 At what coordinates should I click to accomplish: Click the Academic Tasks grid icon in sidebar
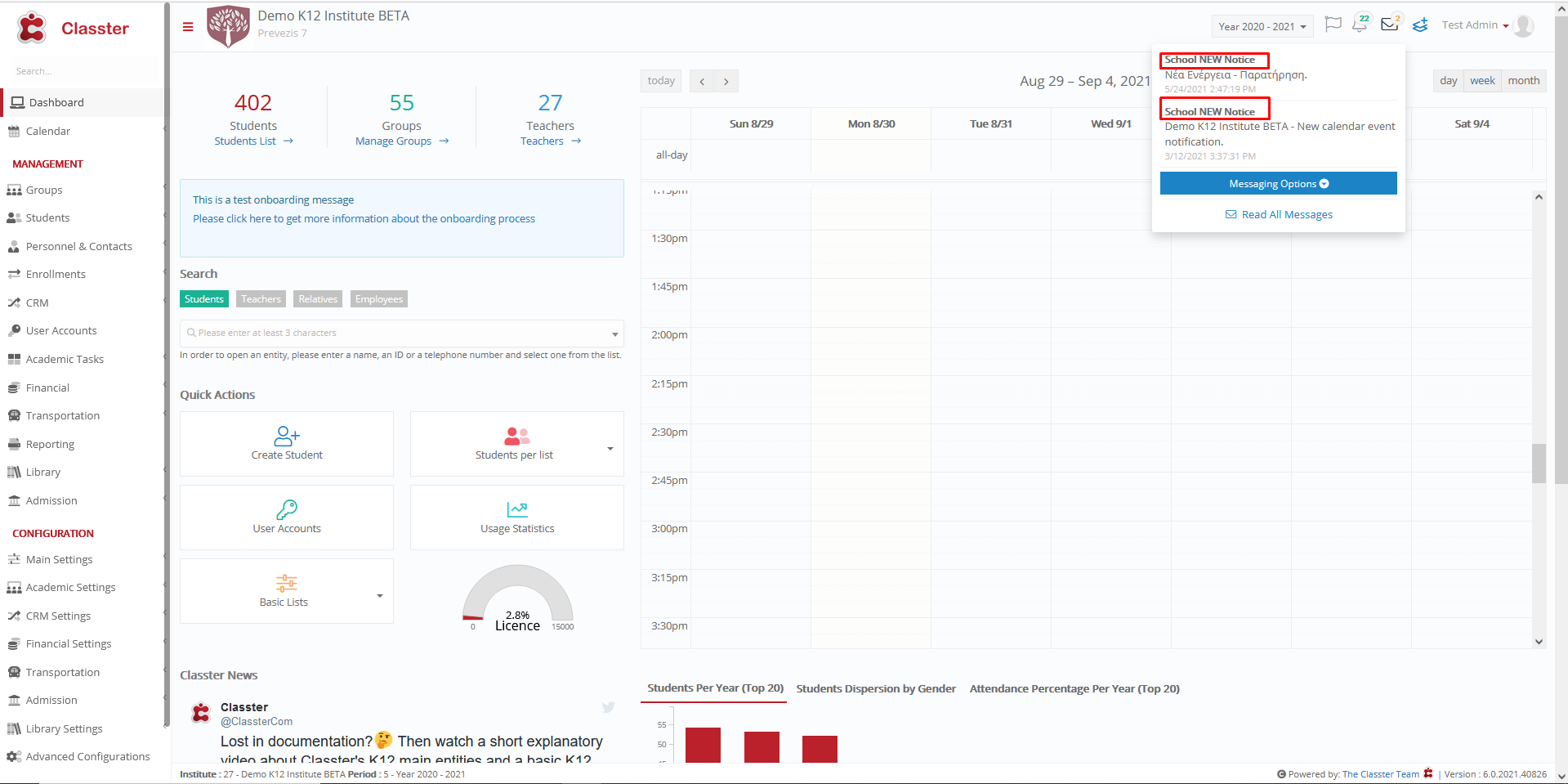coord(14,359)
